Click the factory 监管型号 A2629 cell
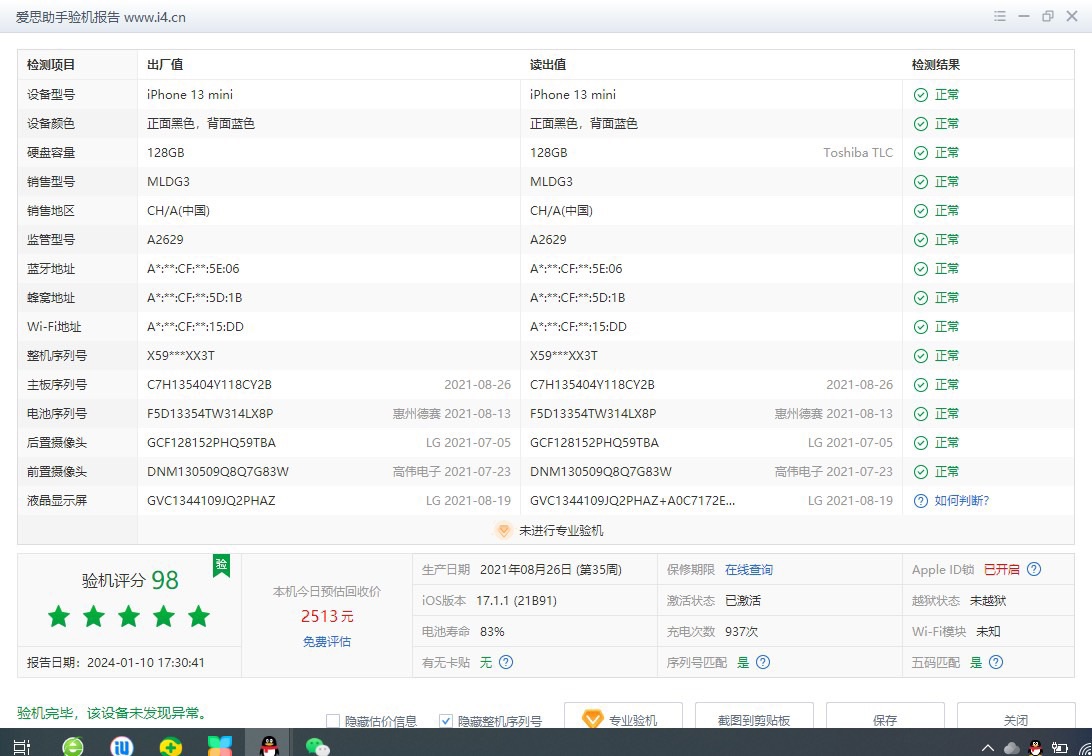1092x756 pixels. 165,240
